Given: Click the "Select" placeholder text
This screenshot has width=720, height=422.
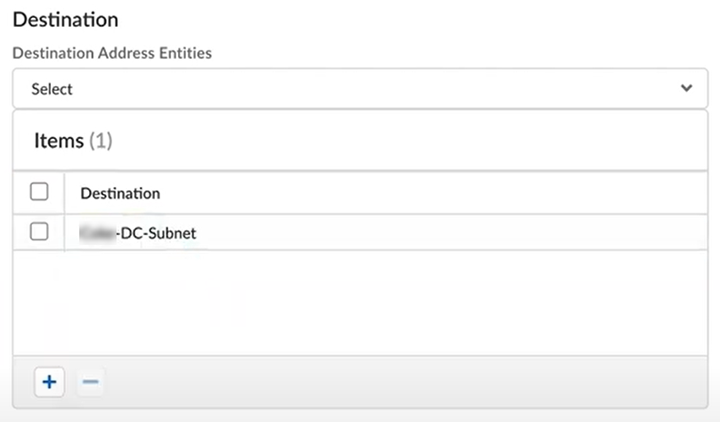Looking at the screenshot, I should pos(52,89).
